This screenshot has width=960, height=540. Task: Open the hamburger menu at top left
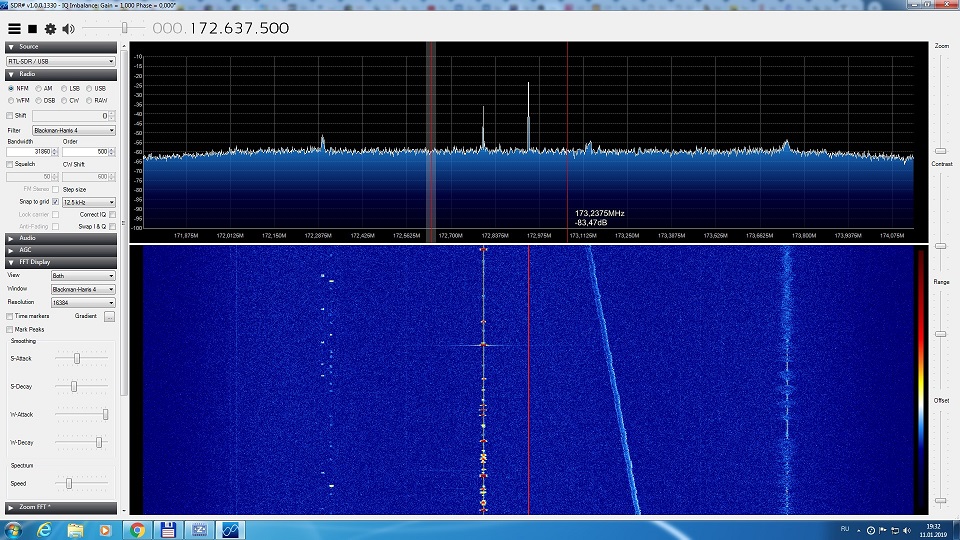[x=14, y=29]
